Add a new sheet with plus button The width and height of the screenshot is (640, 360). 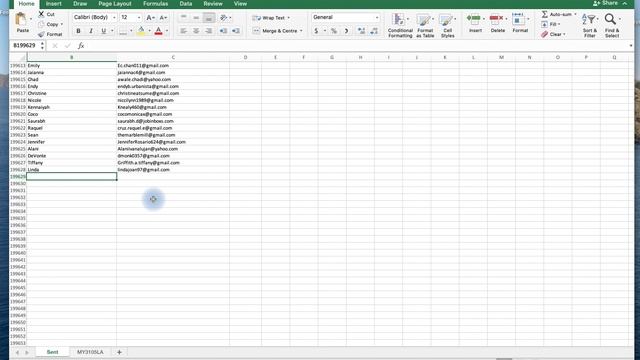[x=119, y=352]
